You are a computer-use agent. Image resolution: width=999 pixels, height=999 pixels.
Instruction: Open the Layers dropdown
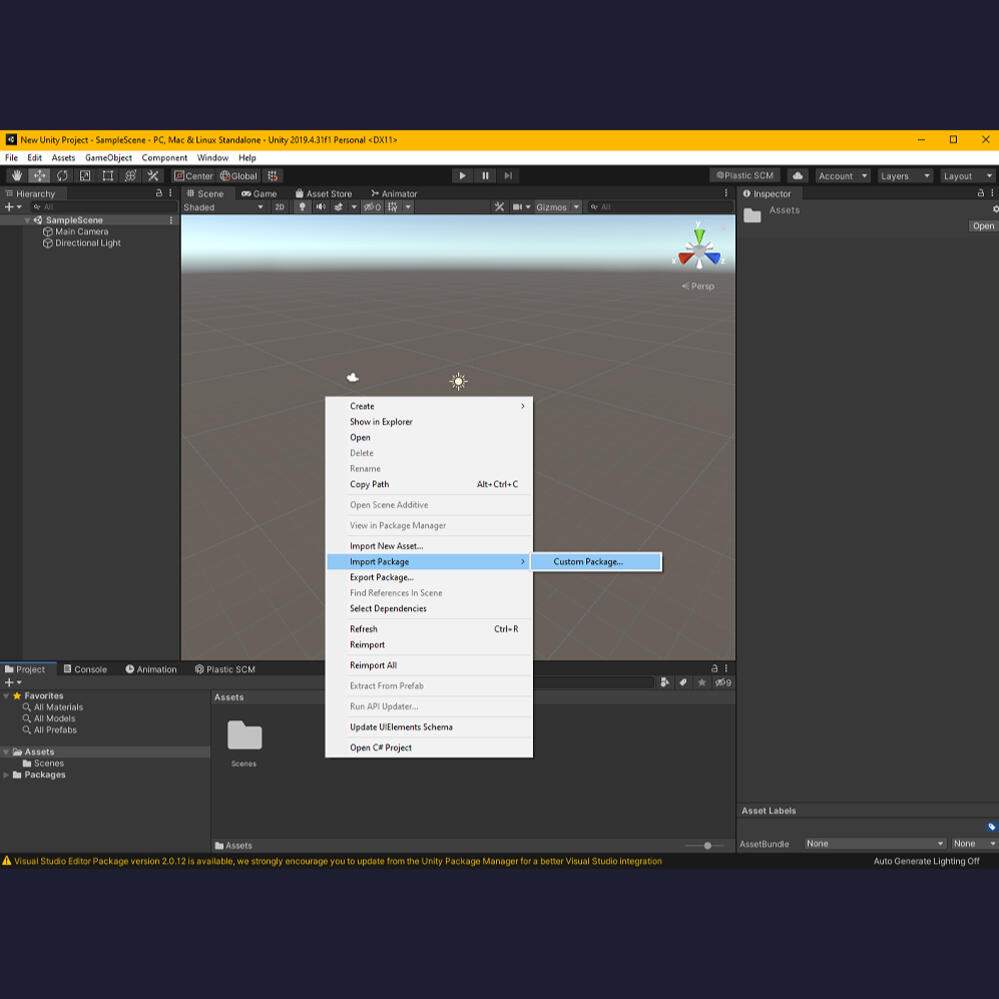coord(904,176)
